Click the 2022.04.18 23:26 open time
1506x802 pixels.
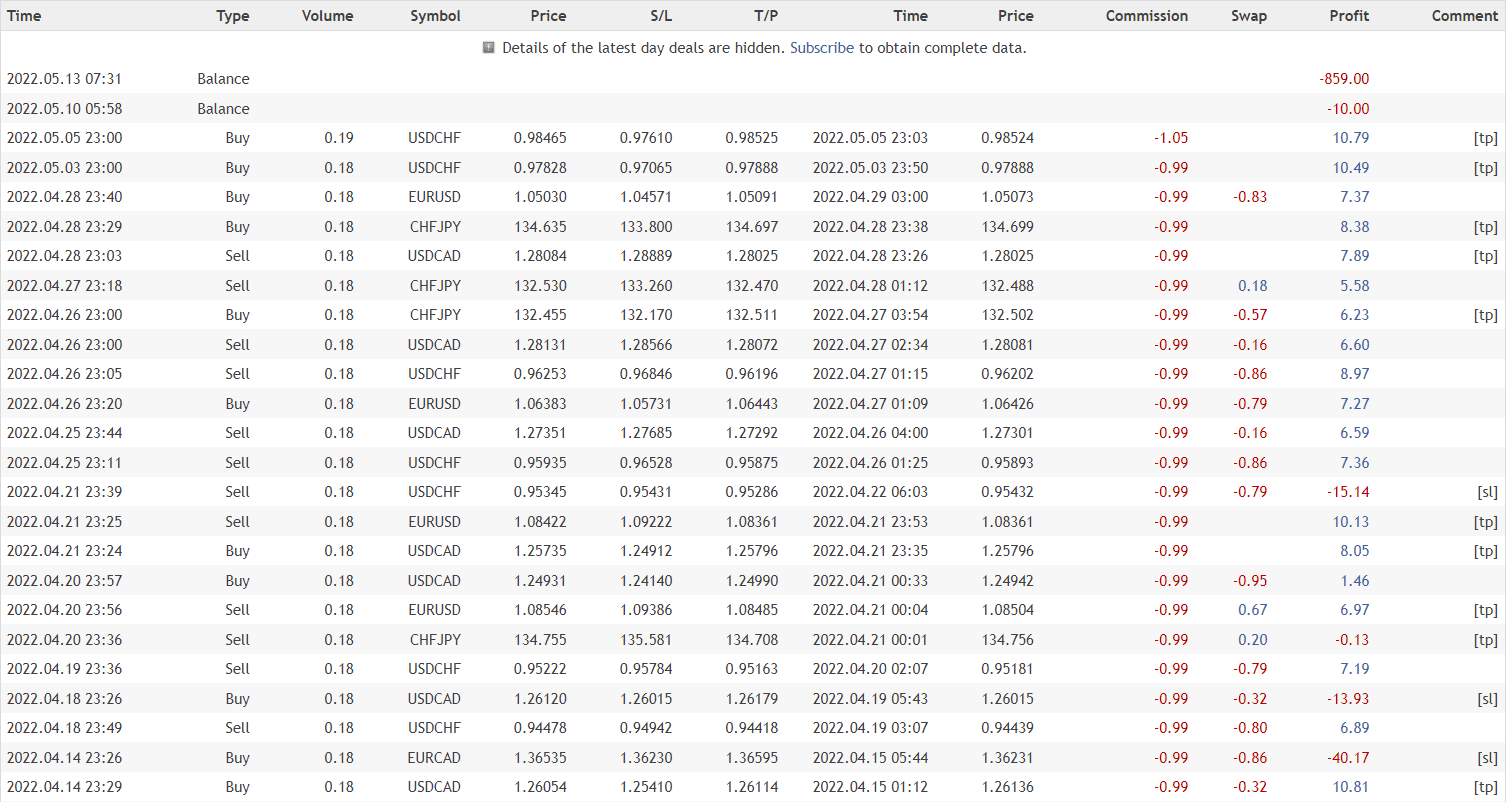click(65, 699)
